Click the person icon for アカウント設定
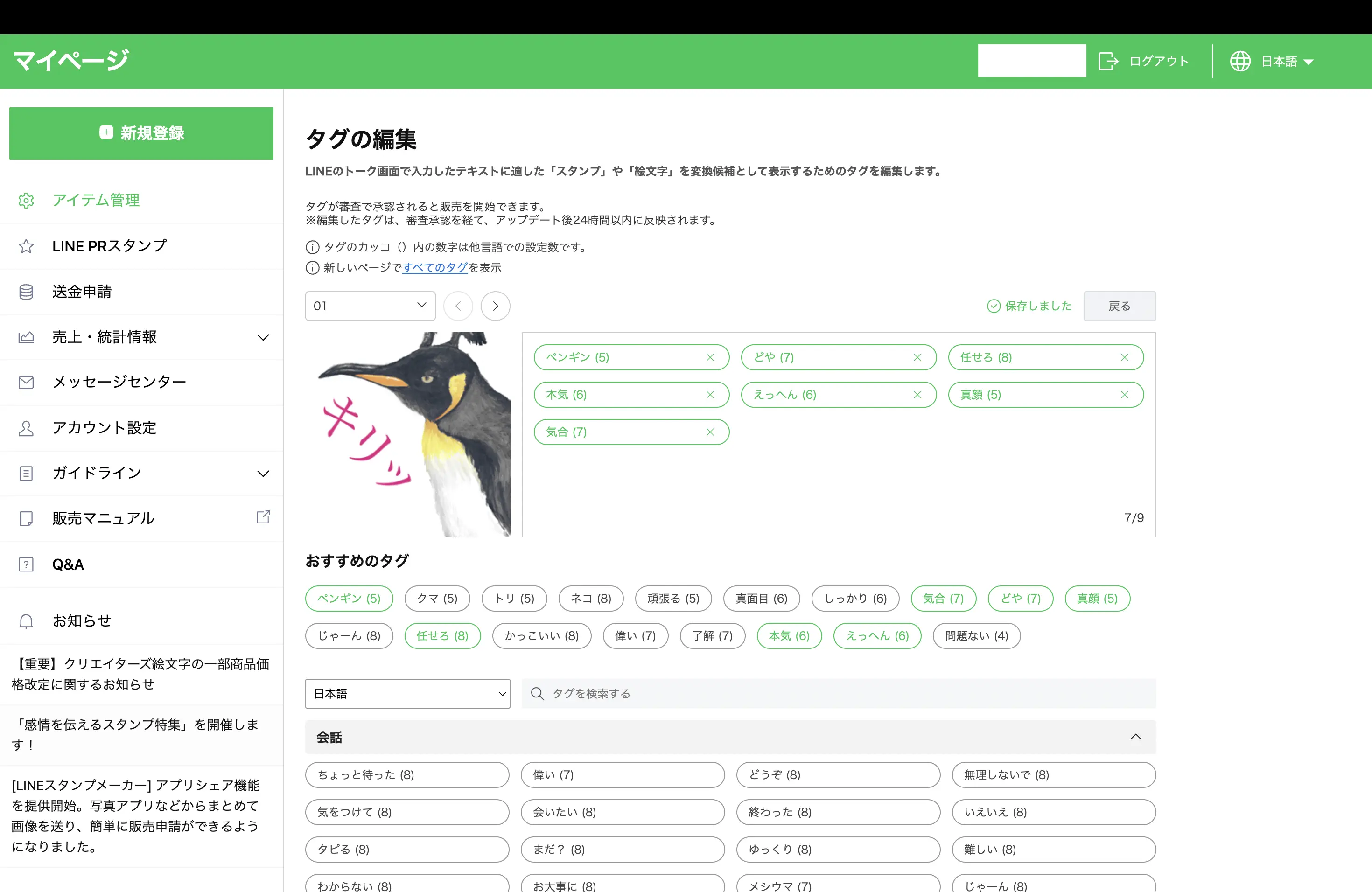 click(26, 428)
